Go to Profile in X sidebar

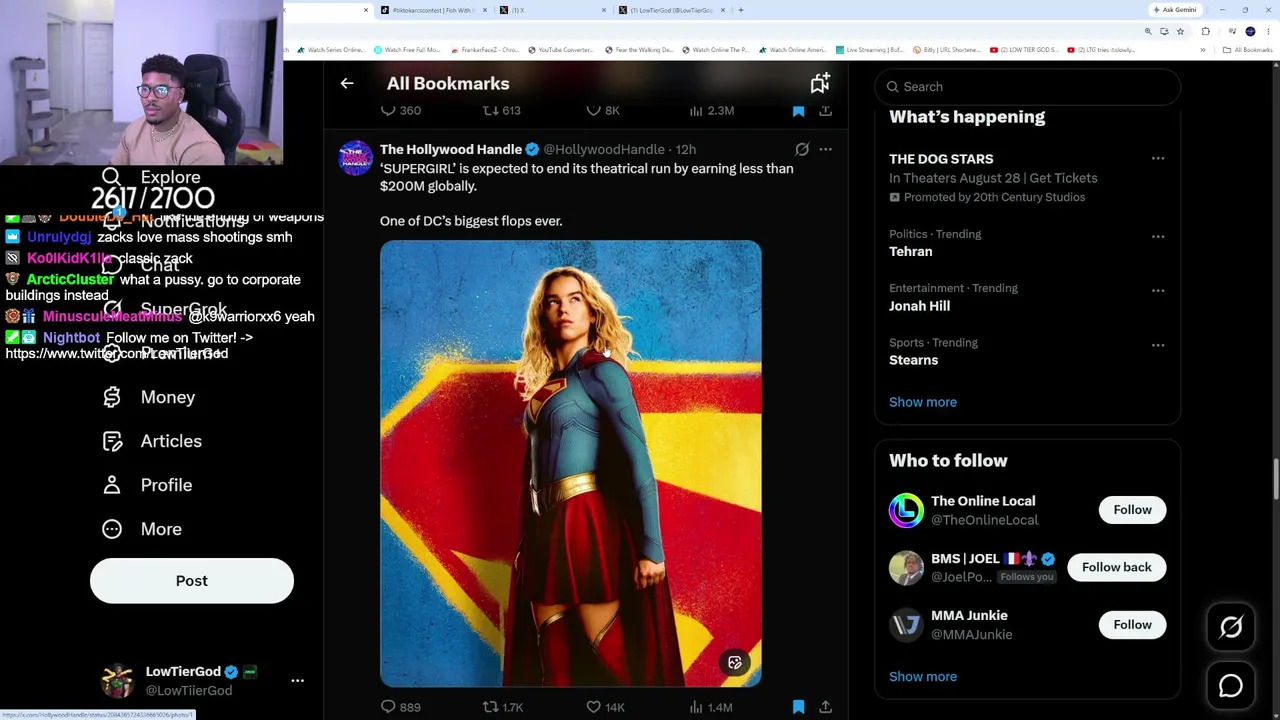[147, 485]
